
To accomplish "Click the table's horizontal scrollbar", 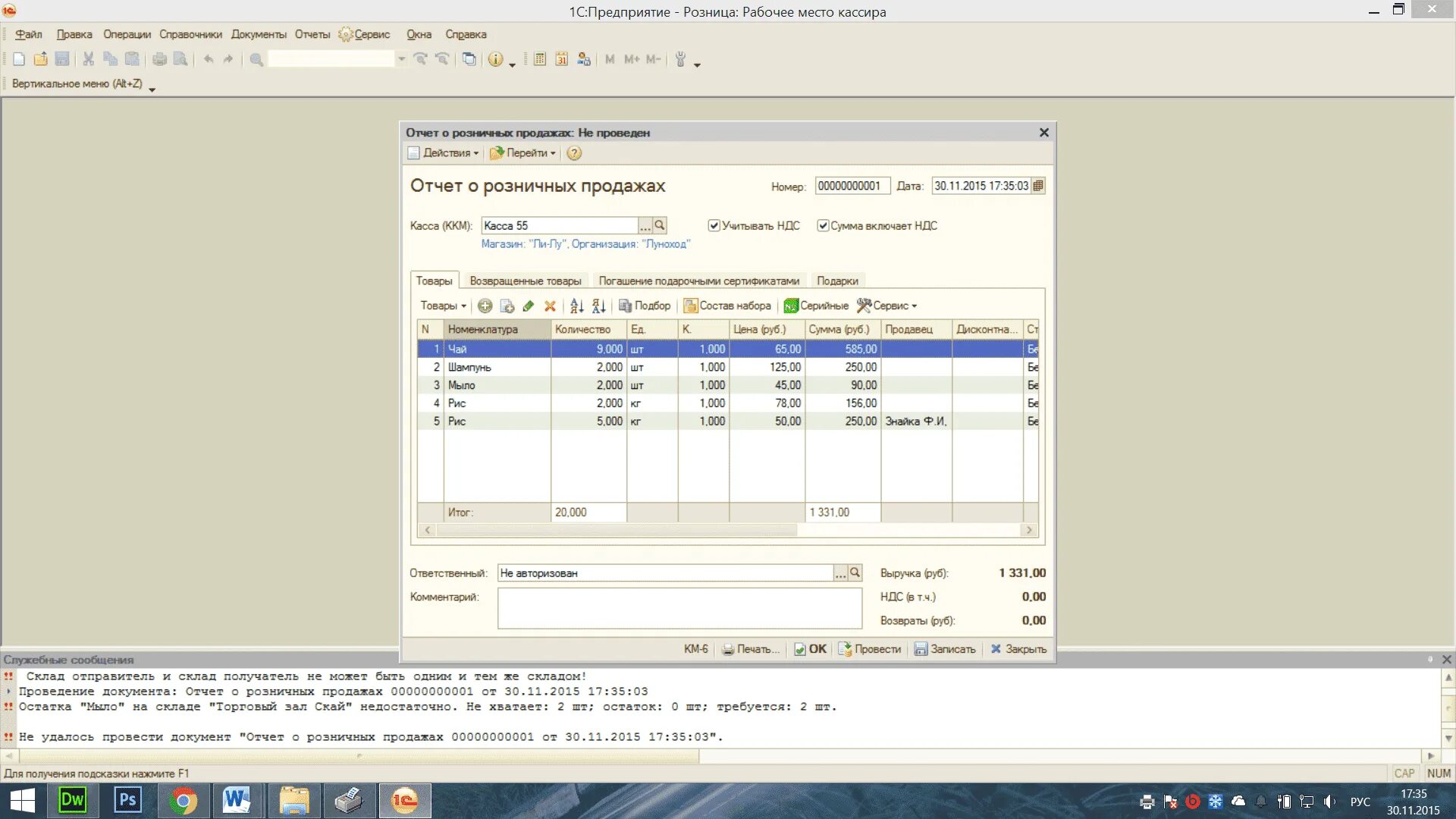I will [x=616, y=530].
